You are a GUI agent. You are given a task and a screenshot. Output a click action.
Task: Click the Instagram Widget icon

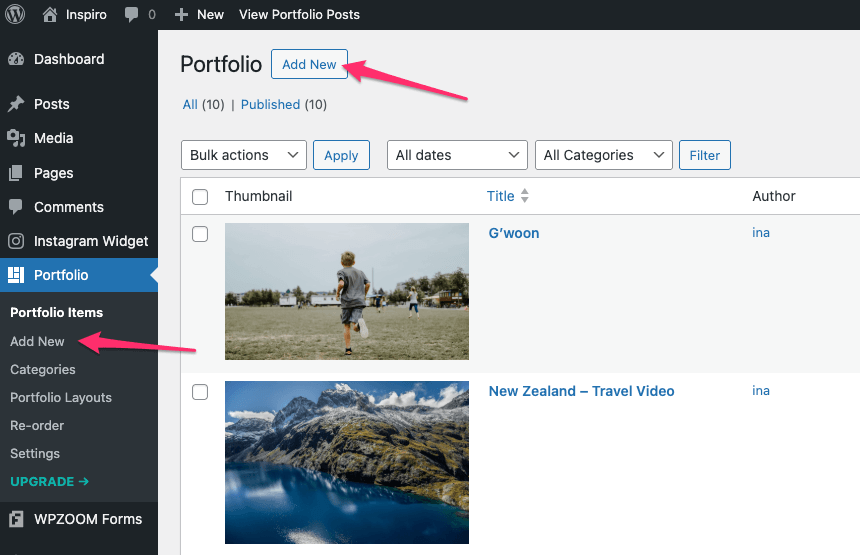16,241
